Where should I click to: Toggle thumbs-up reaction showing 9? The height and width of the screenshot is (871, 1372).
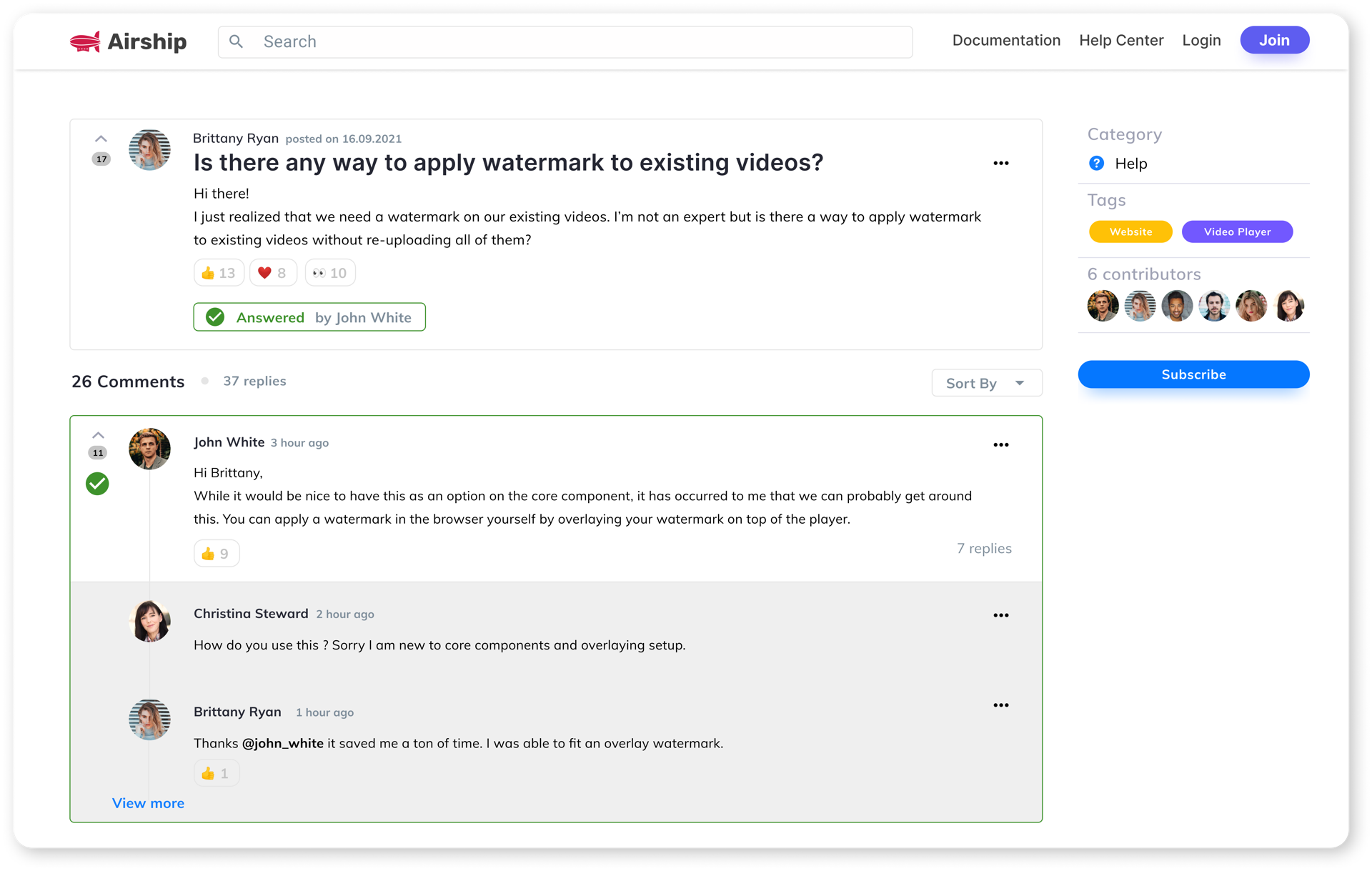click(x=217, y=554)
